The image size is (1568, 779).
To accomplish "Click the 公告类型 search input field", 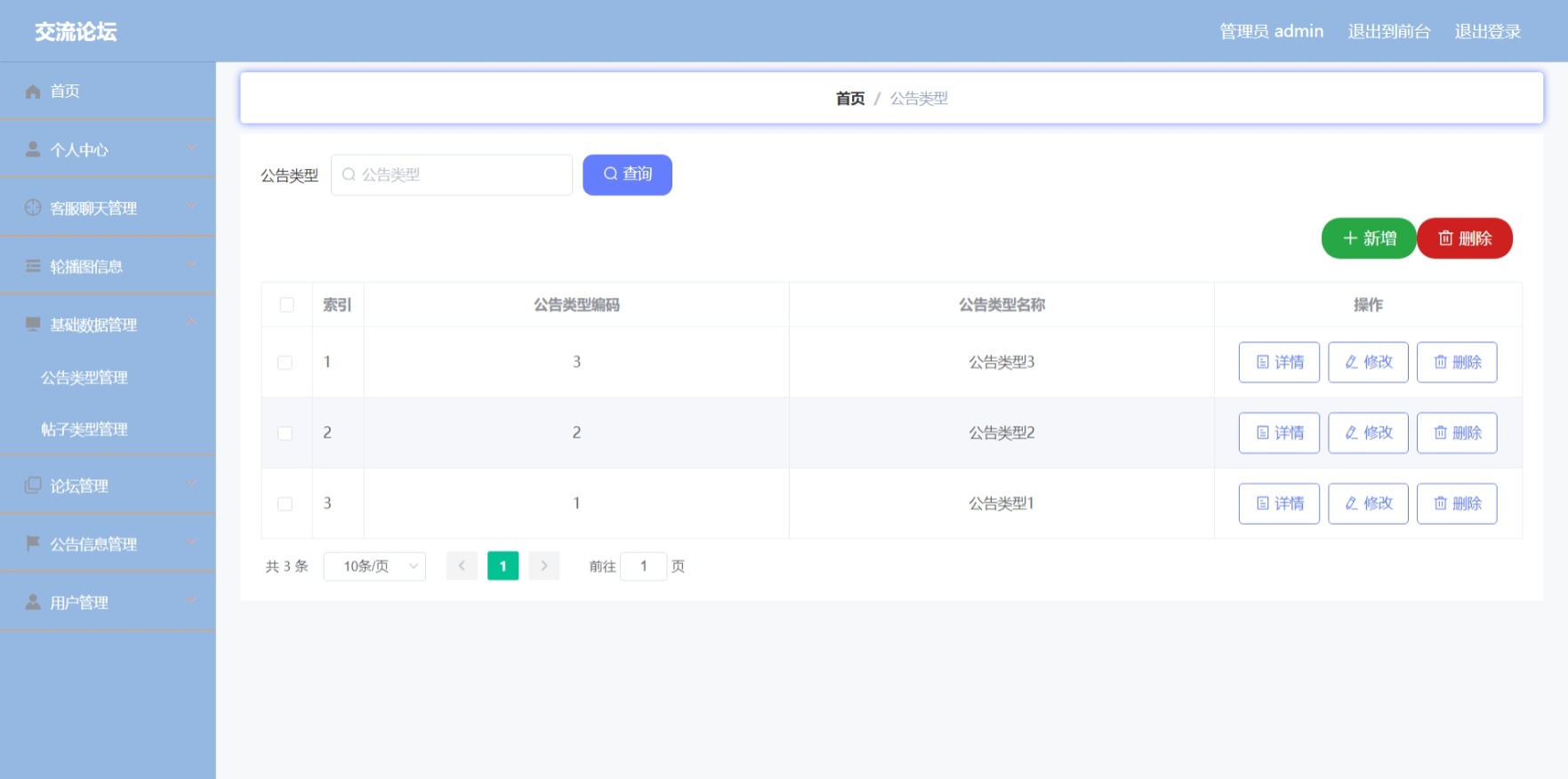I will click(x=452, y=174).
